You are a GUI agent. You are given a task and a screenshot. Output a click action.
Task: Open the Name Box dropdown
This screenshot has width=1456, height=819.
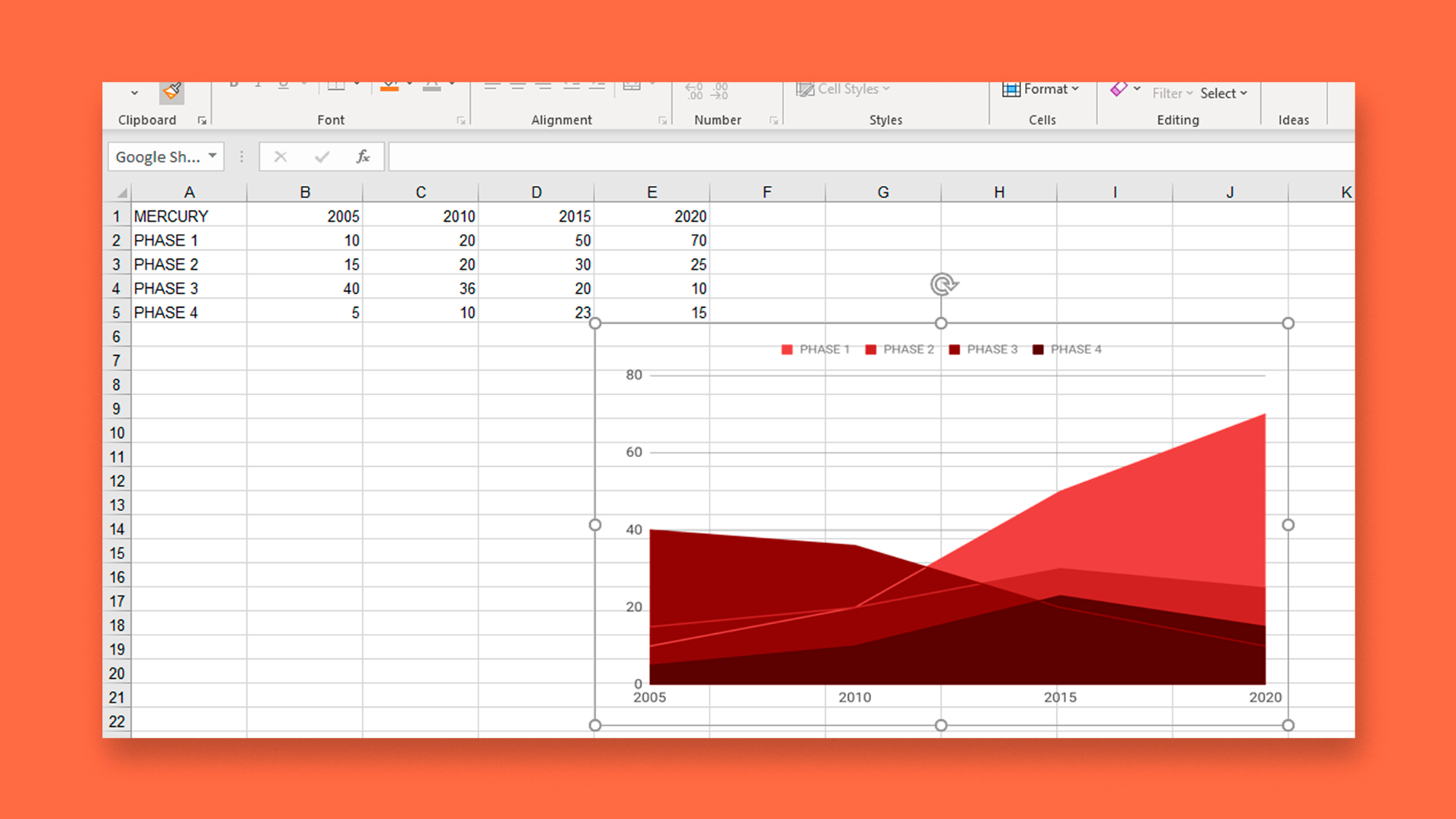pos(212,156)
